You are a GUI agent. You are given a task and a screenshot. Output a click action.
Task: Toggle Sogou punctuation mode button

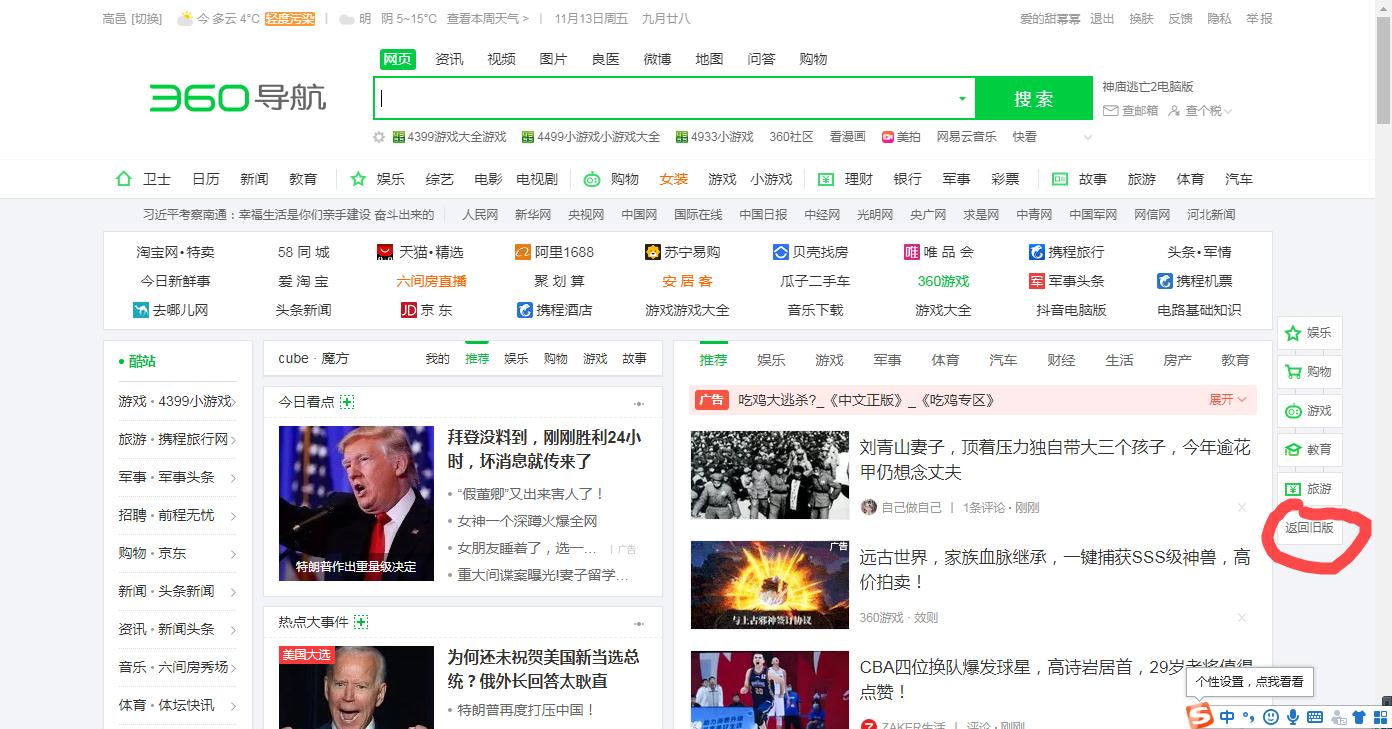pos(1249,717)
